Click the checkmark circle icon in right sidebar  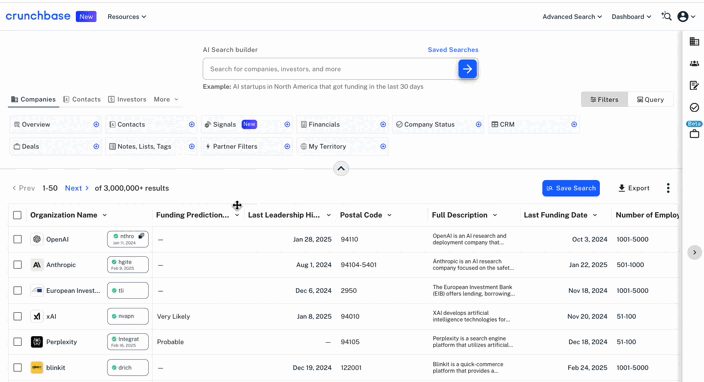coord(694,107)
